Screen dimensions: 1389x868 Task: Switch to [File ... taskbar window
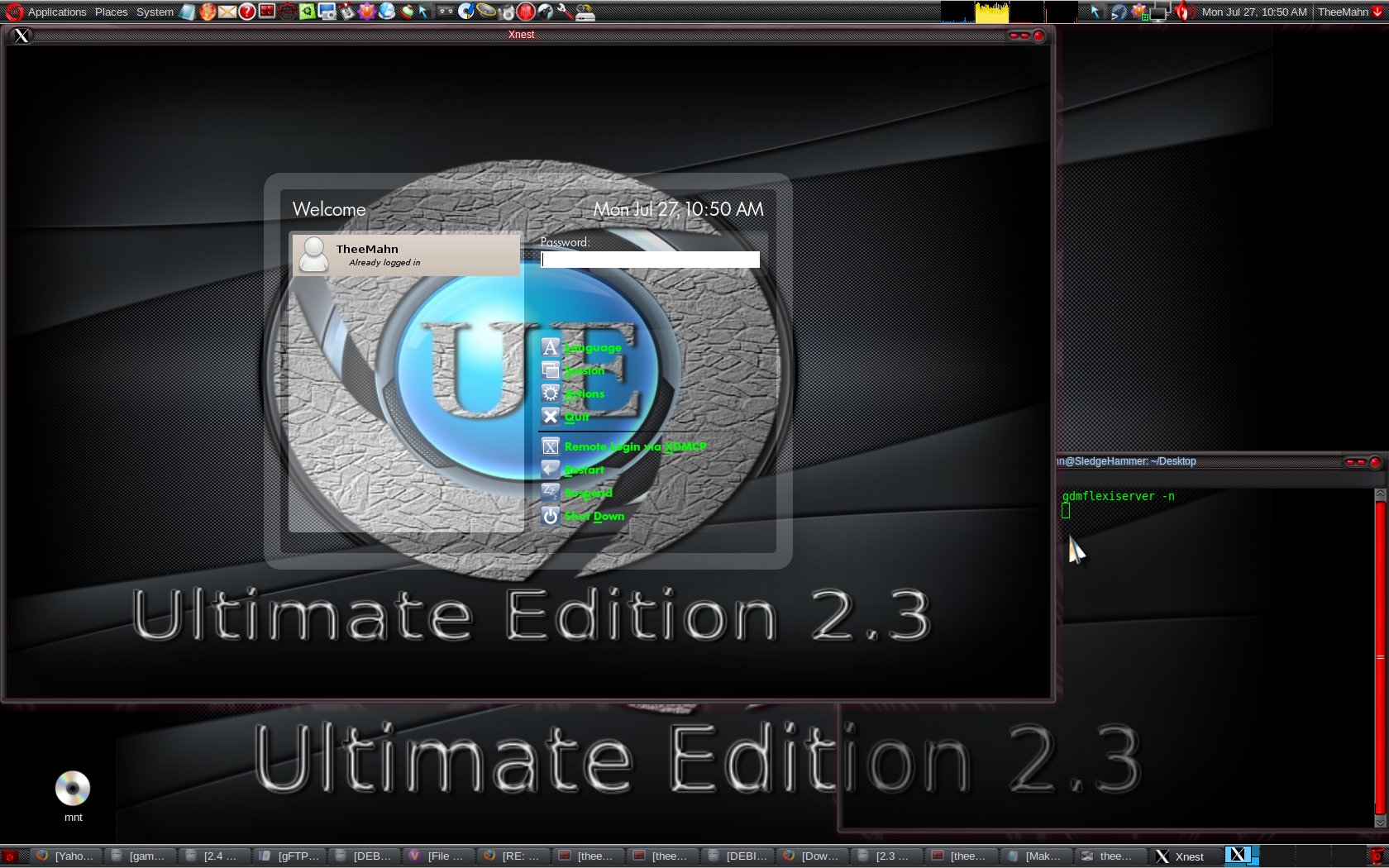tap(438, 856)
